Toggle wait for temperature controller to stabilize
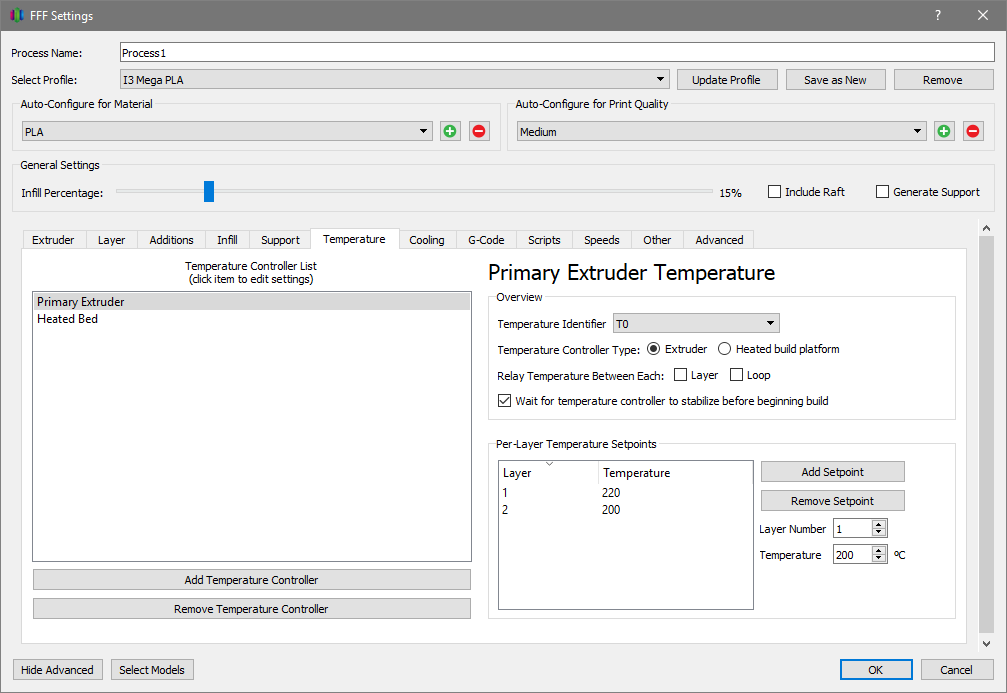 pos(504,401)
